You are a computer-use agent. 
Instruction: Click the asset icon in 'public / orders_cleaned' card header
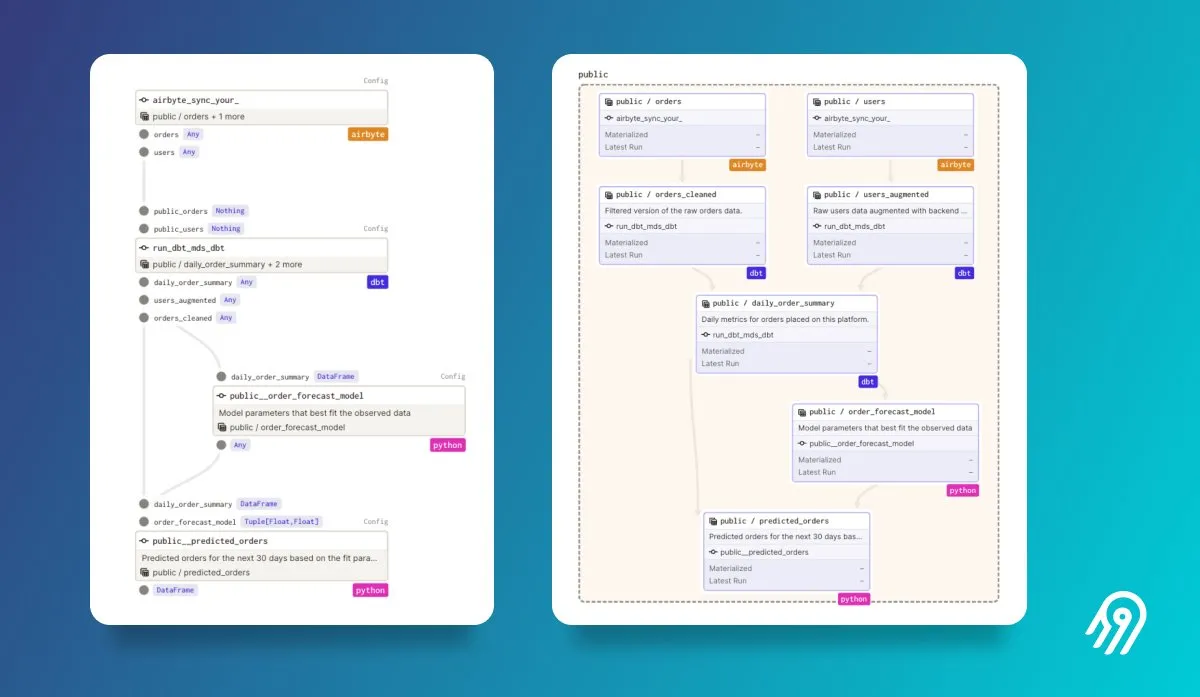pyautogui.click(x=609, y=195)
